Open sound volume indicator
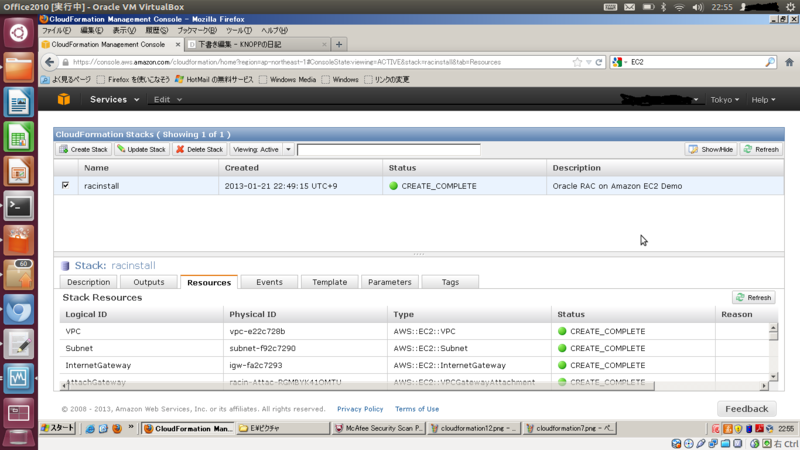 [697, 7]
